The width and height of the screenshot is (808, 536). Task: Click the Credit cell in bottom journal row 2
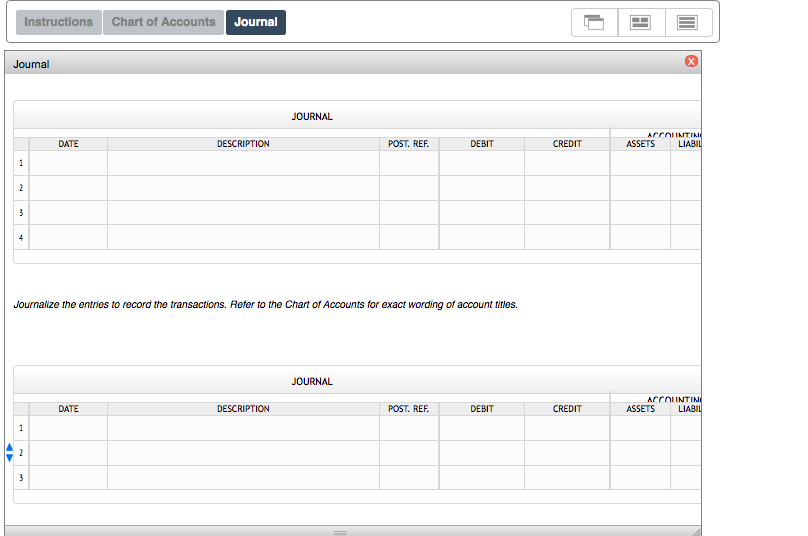click(567, 453)
